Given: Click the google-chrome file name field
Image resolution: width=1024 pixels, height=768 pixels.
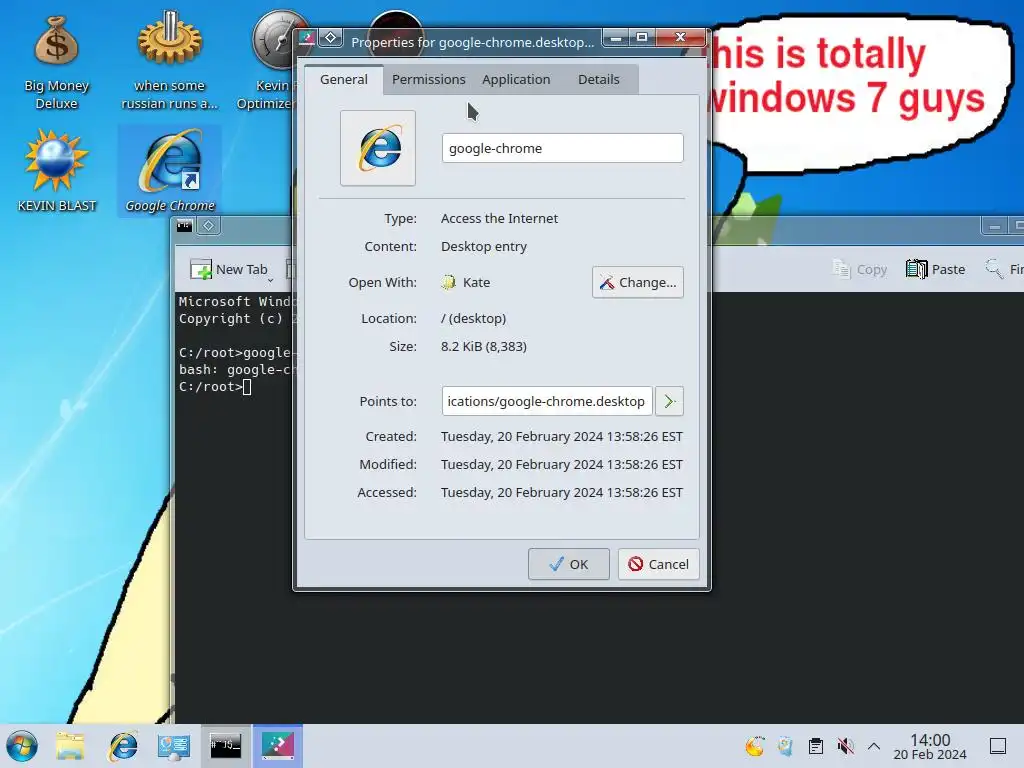Looking at the screenshot, I should pyautogui.click(x=562, y=148).
